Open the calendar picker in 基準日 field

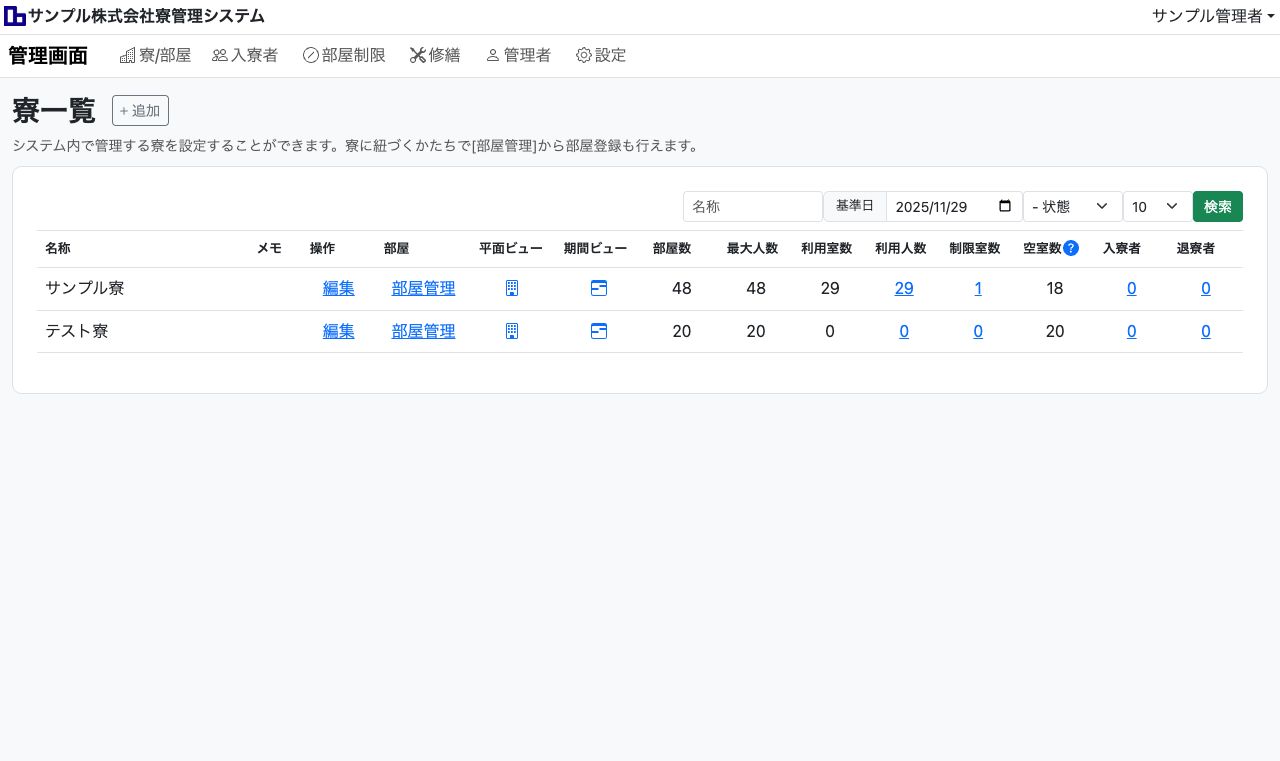pyautogui.click(x=1005, y=206)
